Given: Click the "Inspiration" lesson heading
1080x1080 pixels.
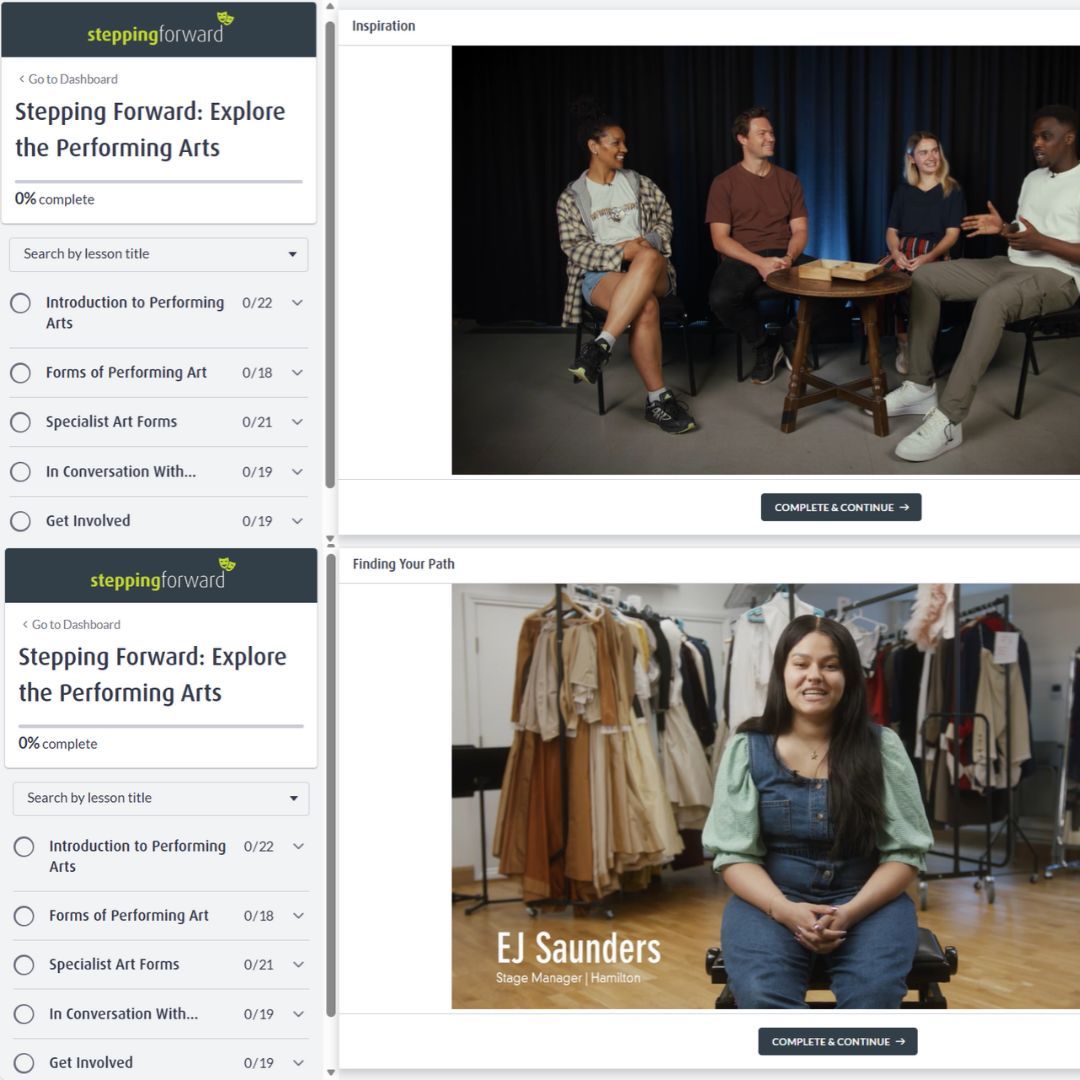Looking at the screenshot, I should pyautogui.click(x=384, y=26).
